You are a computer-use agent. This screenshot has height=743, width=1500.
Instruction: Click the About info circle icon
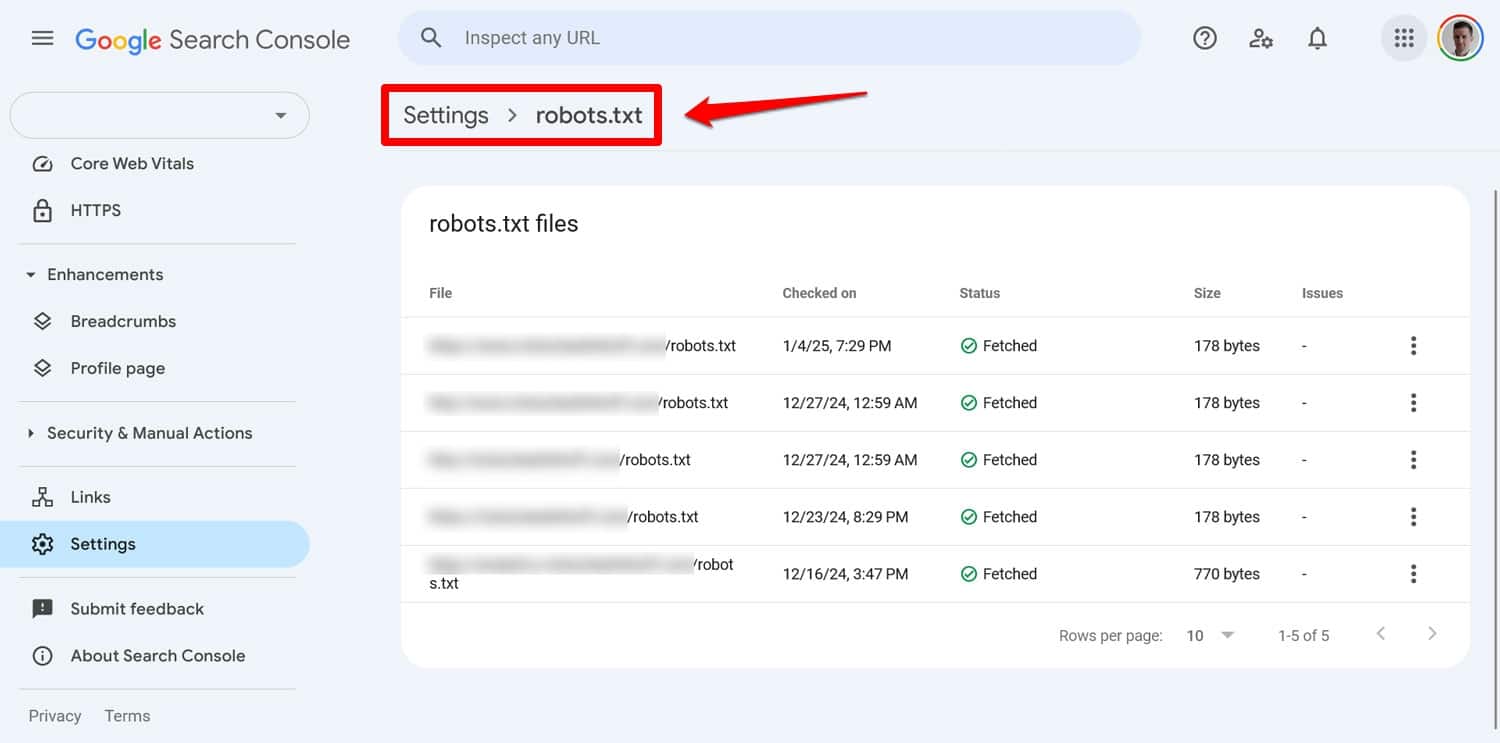point(42,656)
